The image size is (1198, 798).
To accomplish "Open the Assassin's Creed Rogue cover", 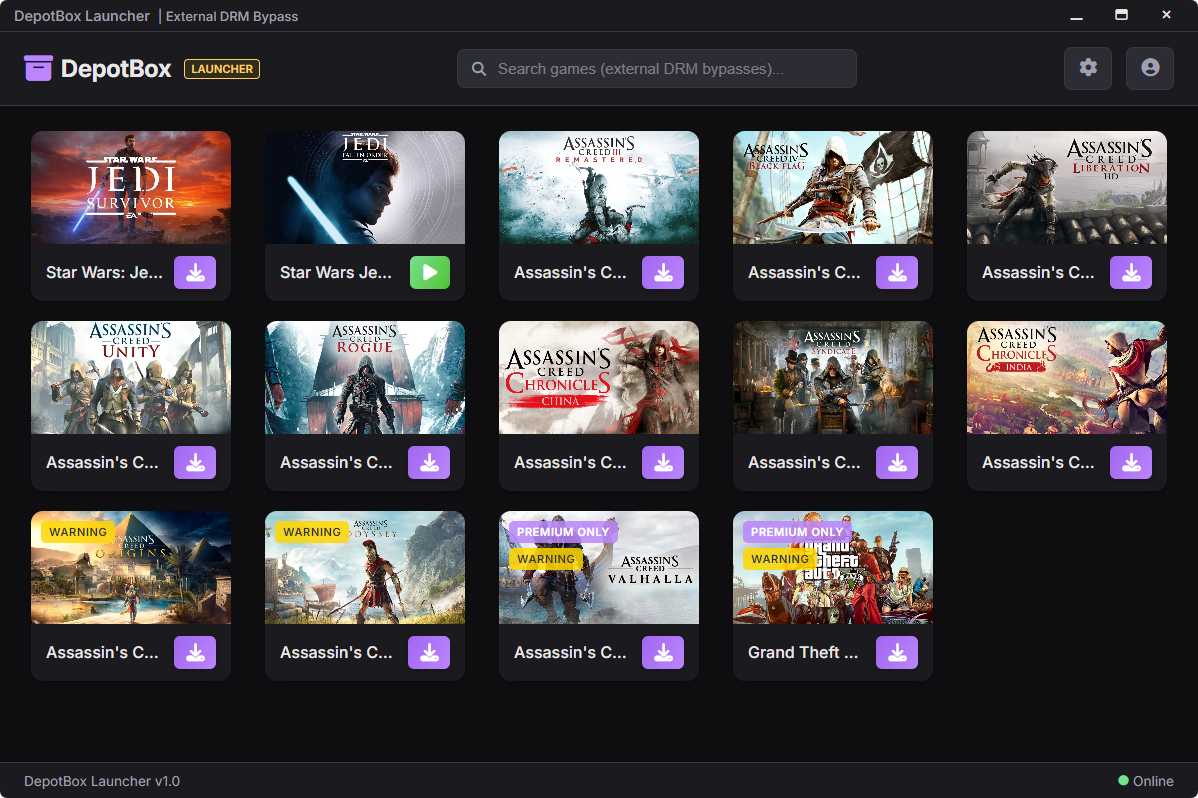I will pos(364,378).
